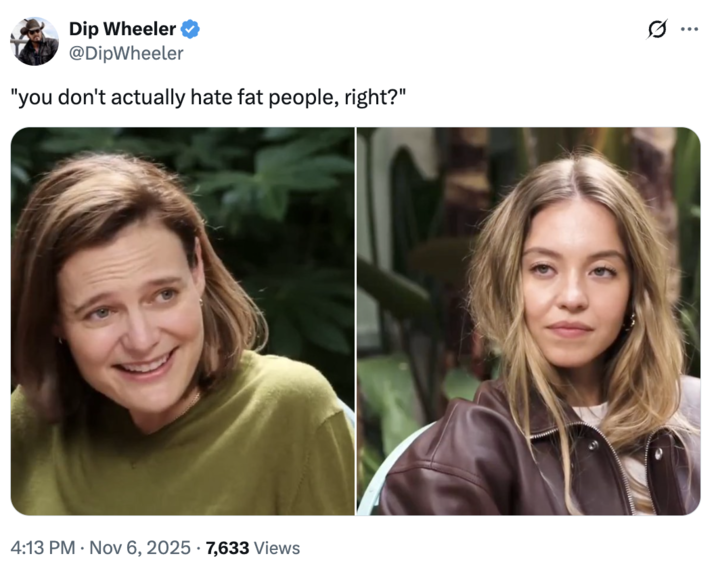Open Dip Wheeler's profile avatar picture

pyautogui.click(x=34, y=41)
